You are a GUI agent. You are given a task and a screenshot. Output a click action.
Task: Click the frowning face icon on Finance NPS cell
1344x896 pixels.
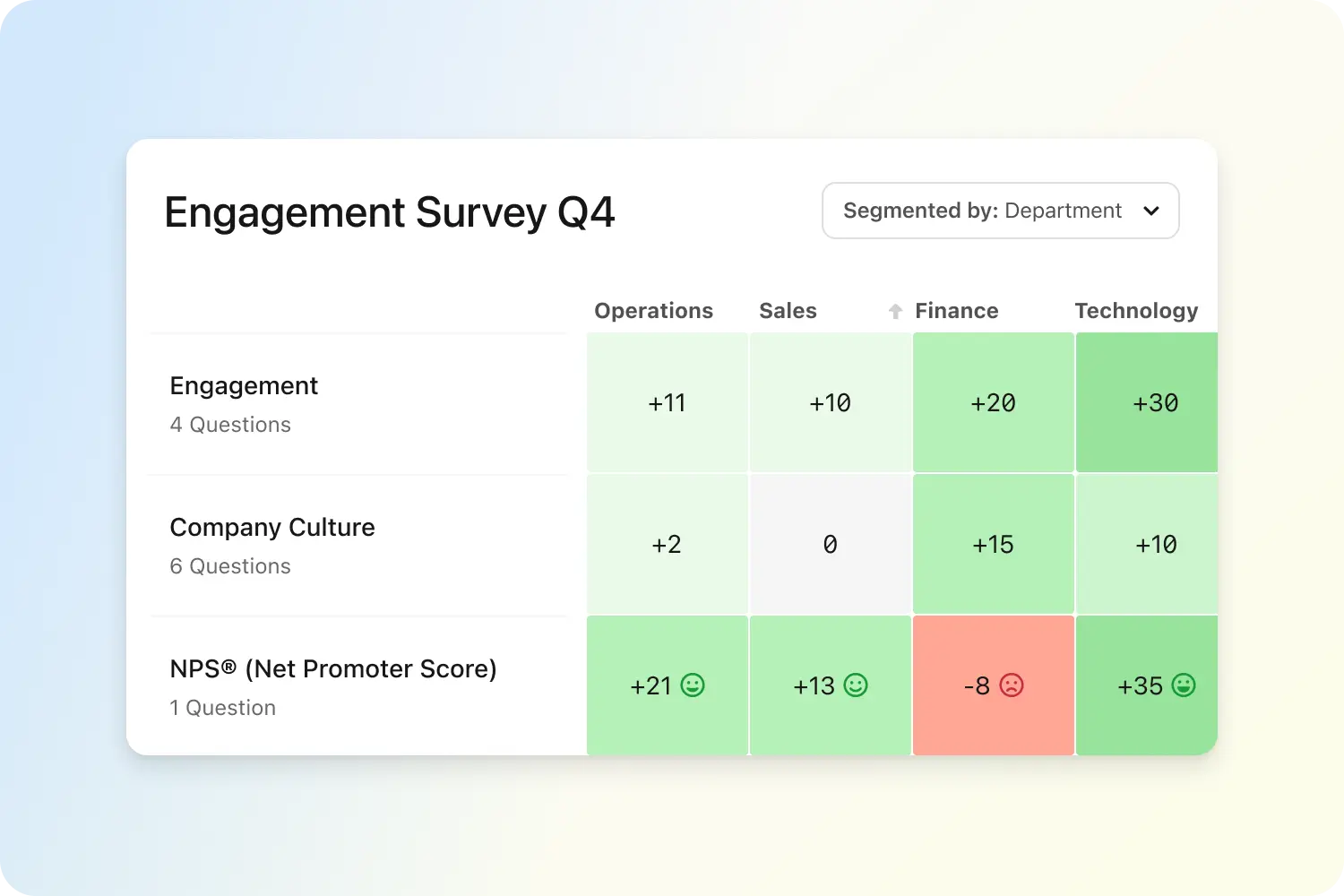tap(1011, 685)
